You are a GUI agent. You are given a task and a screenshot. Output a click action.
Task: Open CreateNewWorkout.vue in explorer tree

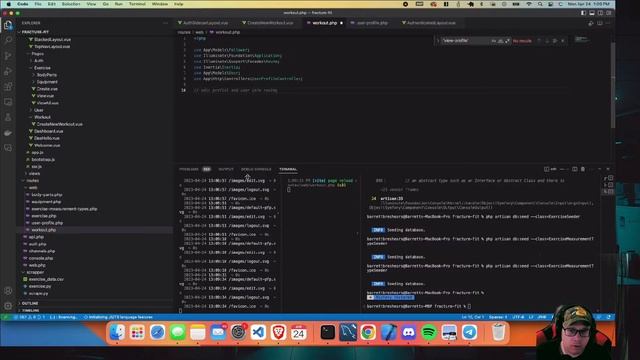(x=59, y=124)
